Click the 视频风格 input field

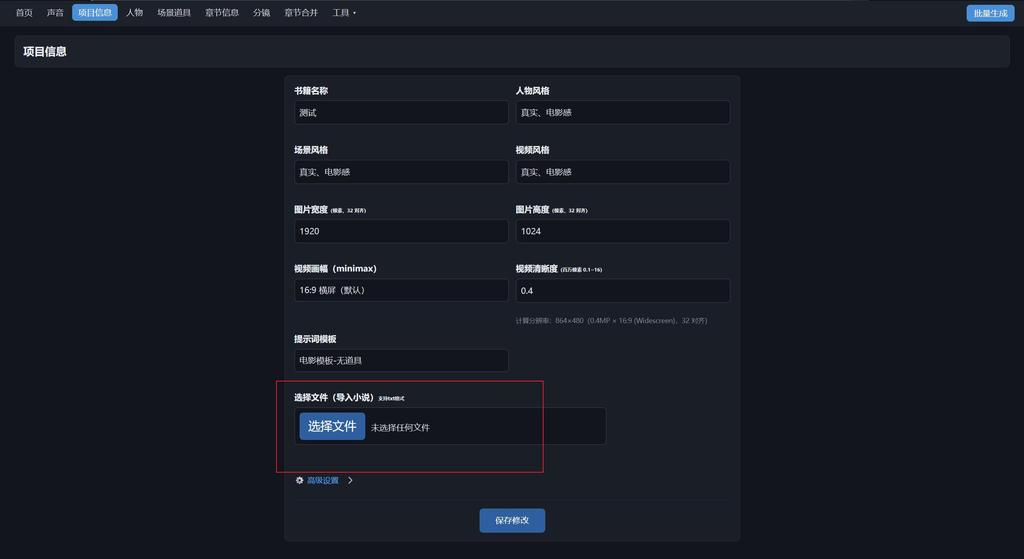click(x=622, y=172)
